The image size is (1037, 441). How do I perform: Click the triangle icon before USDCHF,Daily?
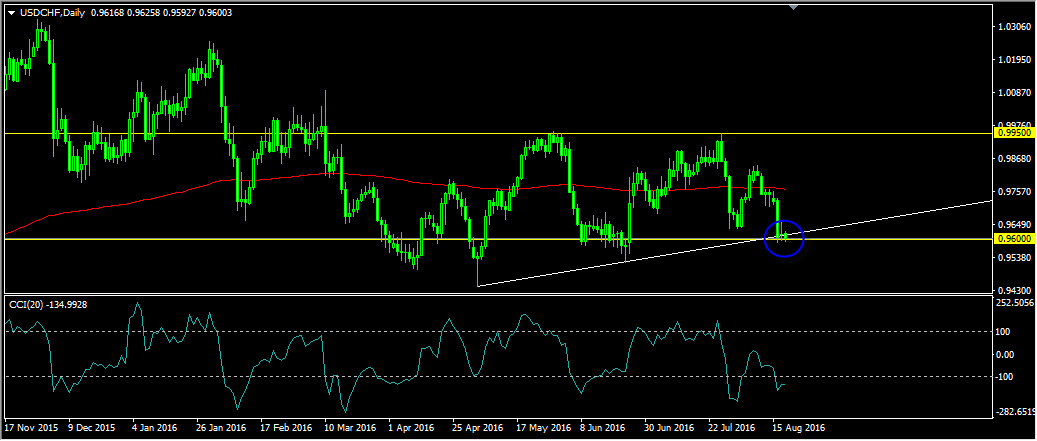coord(12,13)
